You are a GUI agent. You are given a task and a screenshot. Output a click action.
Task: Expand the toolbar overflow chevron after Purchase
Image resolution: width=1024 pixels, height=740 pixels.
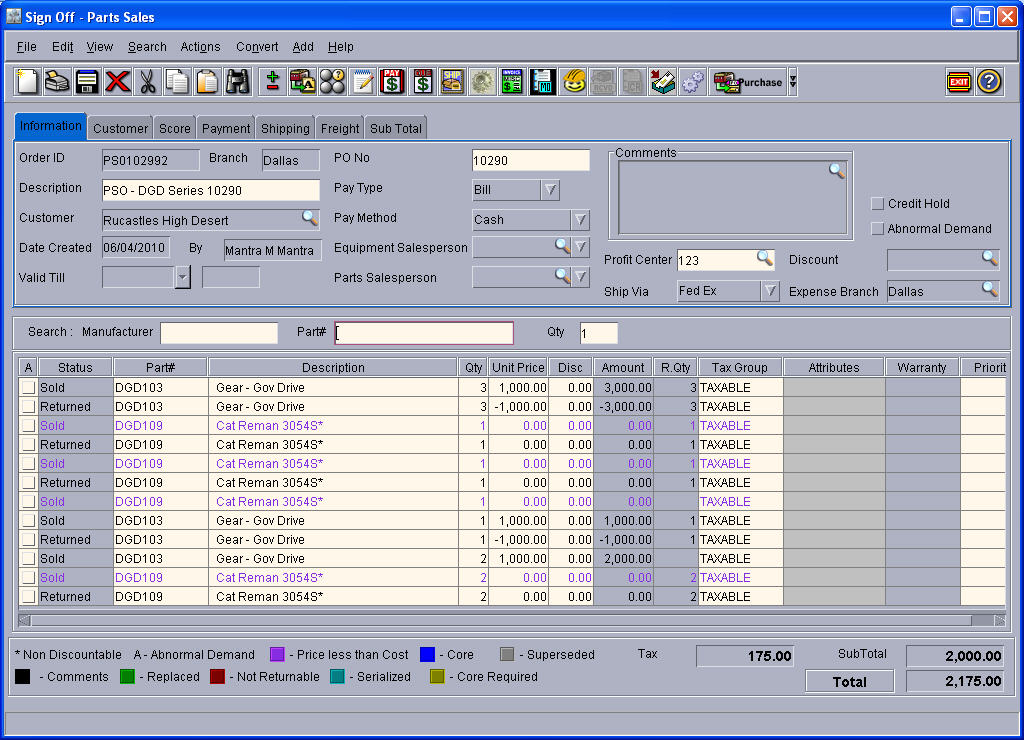tap(793, 82)
